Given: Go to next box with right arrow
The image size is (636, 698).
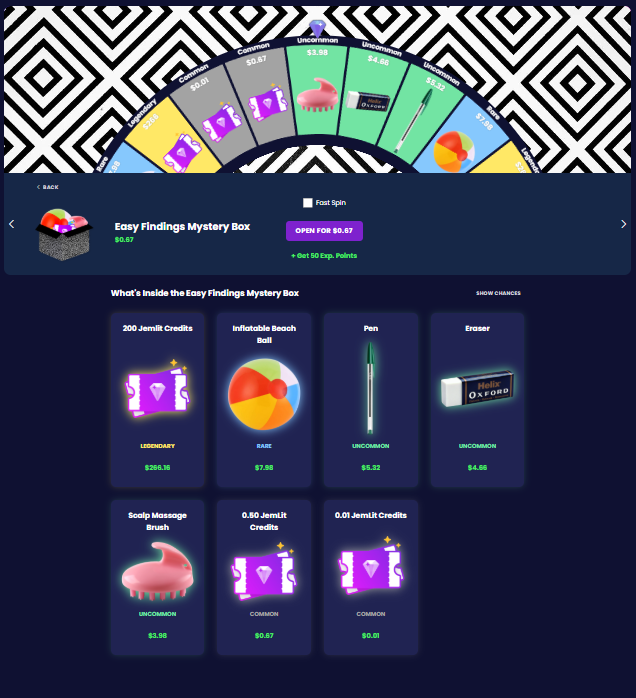Looking at the screenshot, I should coord(623,224).
